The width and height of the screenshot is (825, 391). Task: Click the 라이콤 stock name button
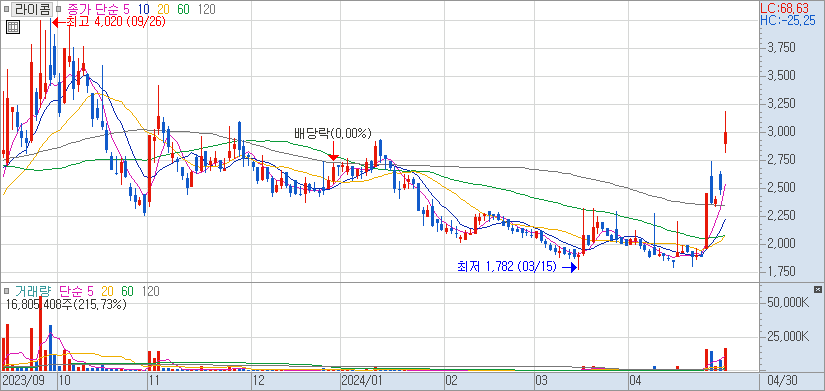point(32,9)
